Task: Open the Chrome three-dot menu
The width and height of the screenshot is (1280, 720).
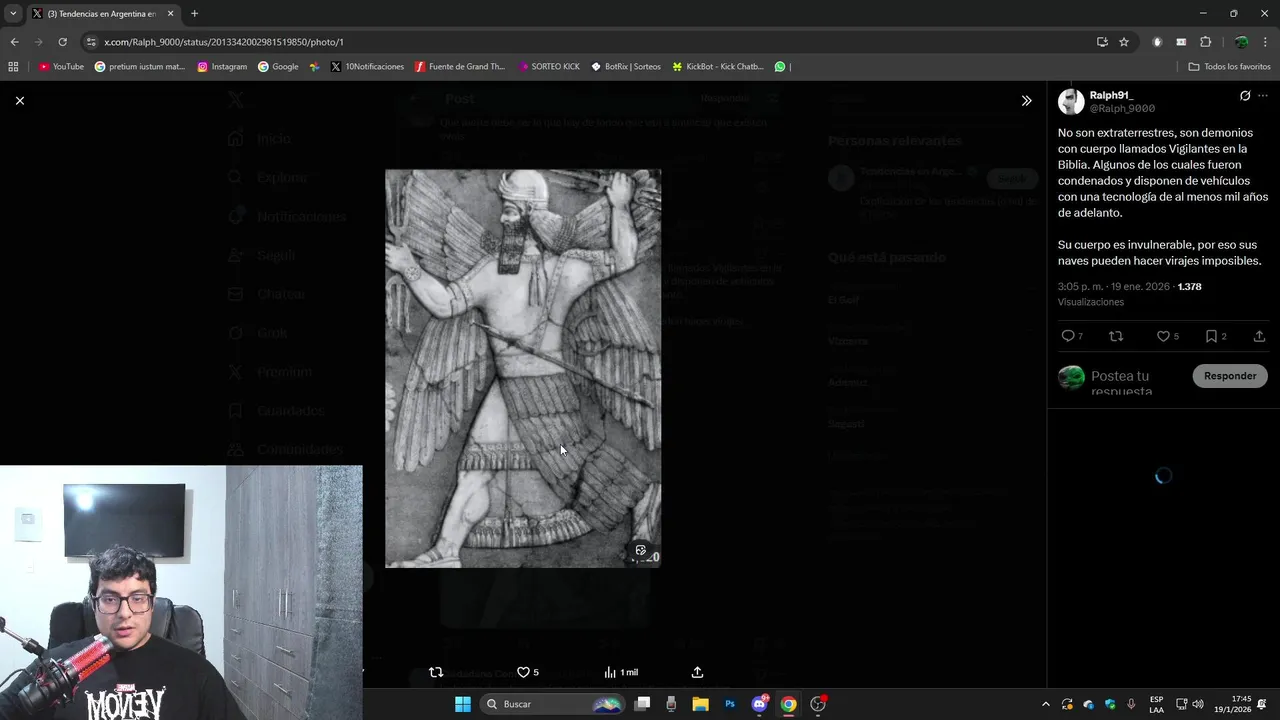Action: pyautogui.click(x=1266, y=42)
